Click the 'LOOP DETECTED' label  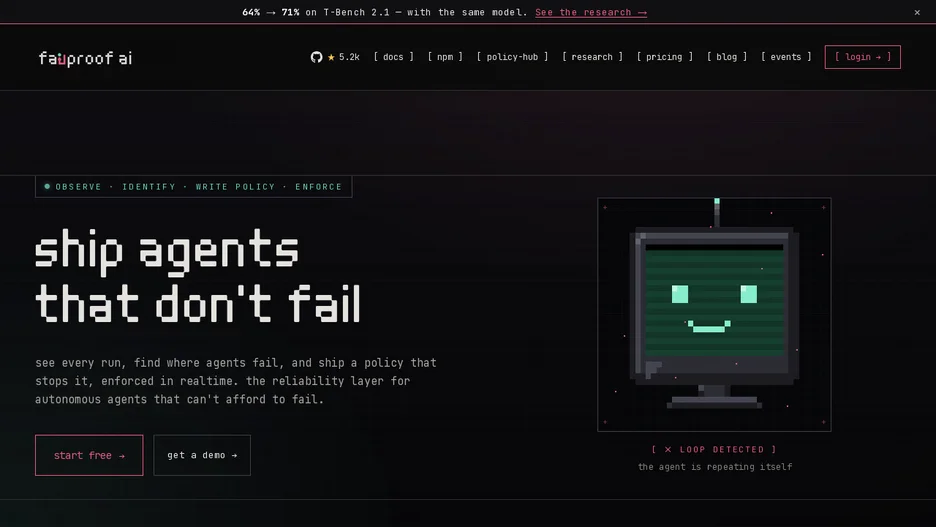714,449
